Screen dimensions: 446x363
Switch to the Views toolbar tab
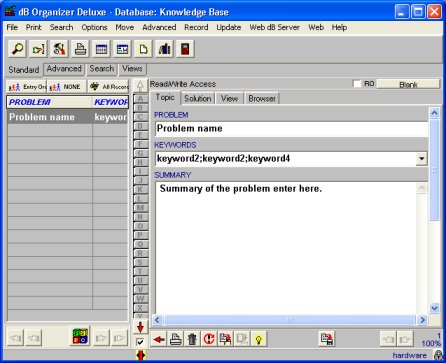pos(132,69)
